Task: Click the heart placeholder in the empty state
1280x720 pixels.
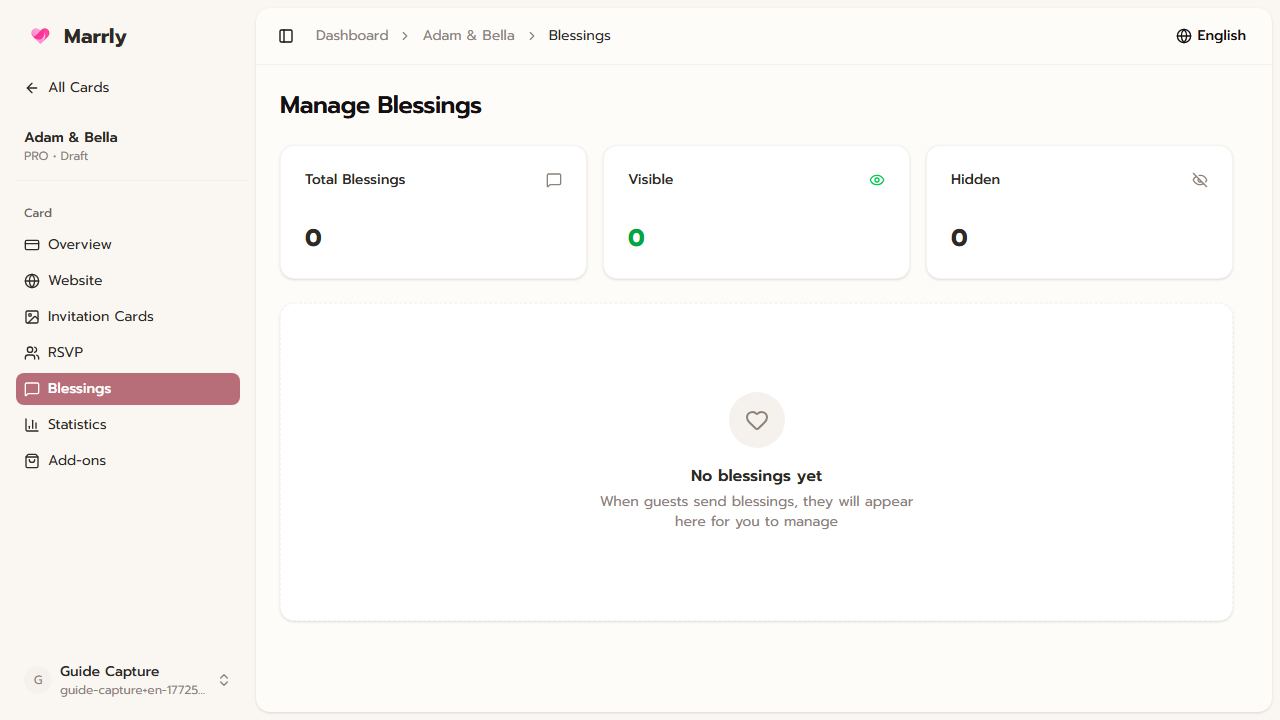Action: 756,420
